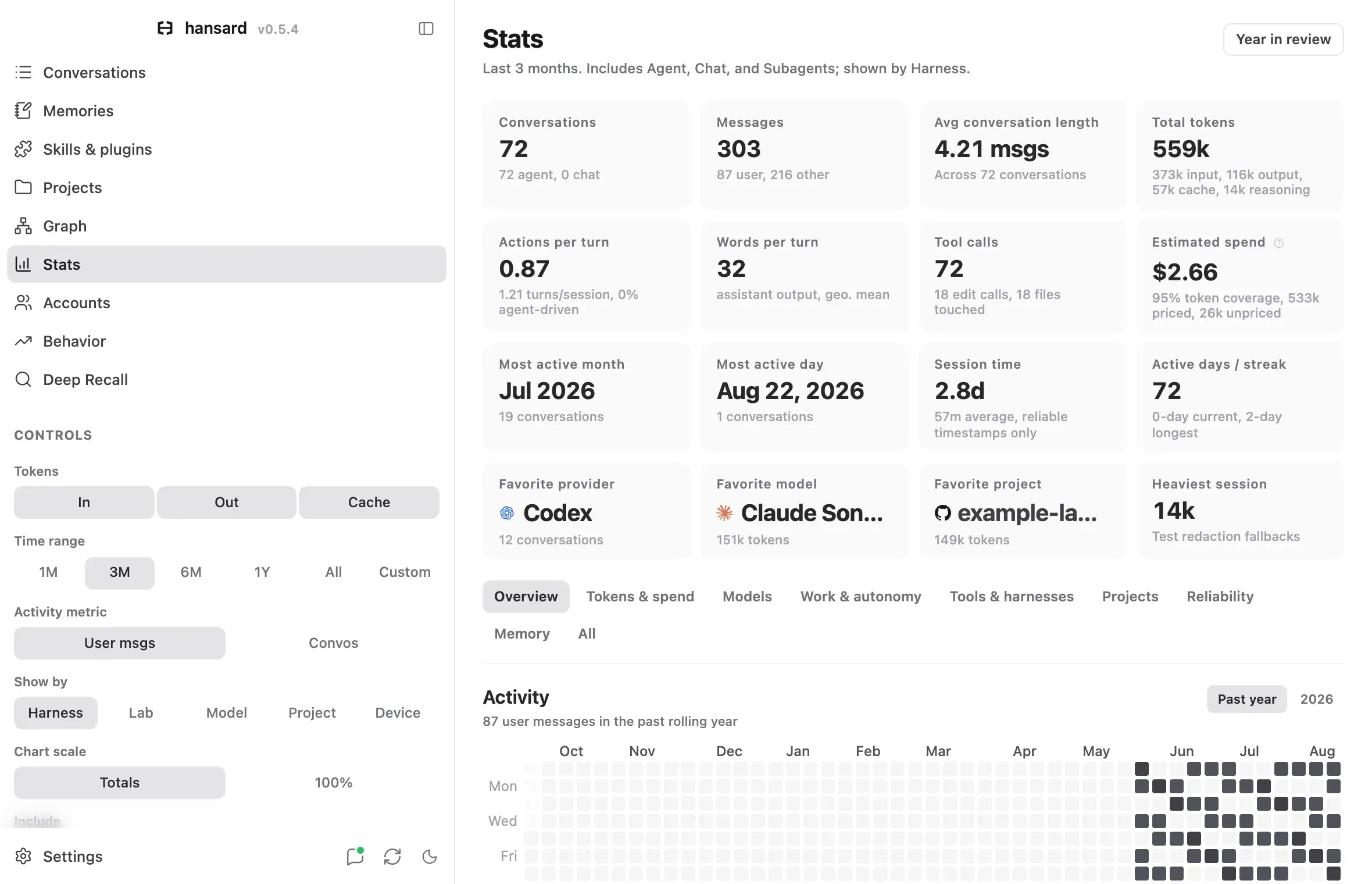Open the Work & autonomy tab

[x=860, y=596]
